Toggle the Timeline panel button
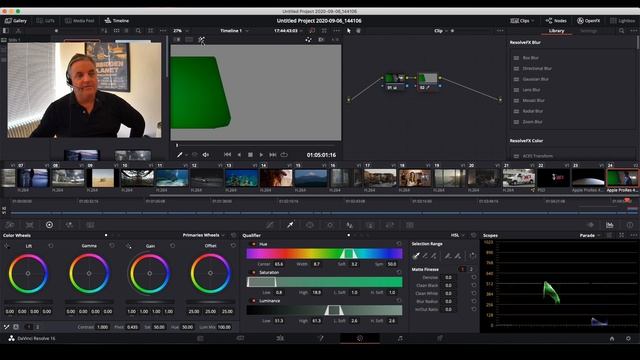This screenshot has height=360, width=640. click(x=117, y=21)
